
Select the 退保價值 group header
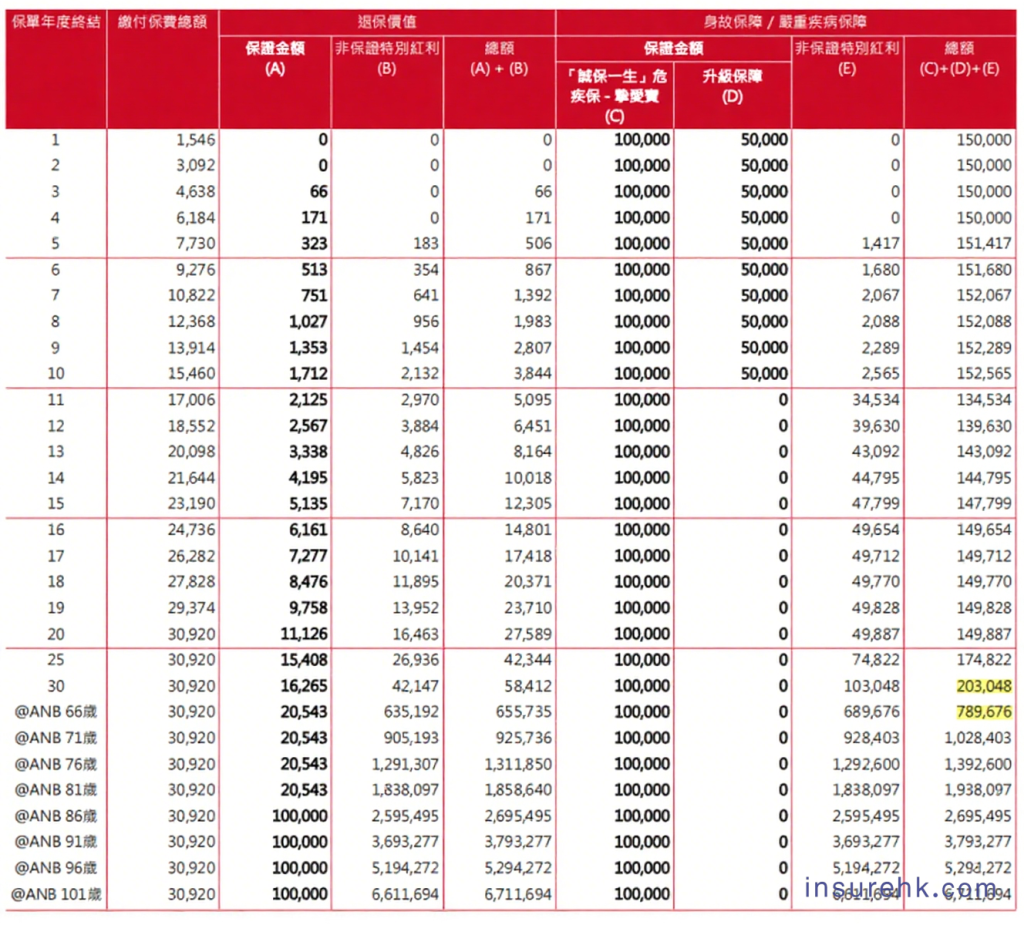click(x=387, y=22)
